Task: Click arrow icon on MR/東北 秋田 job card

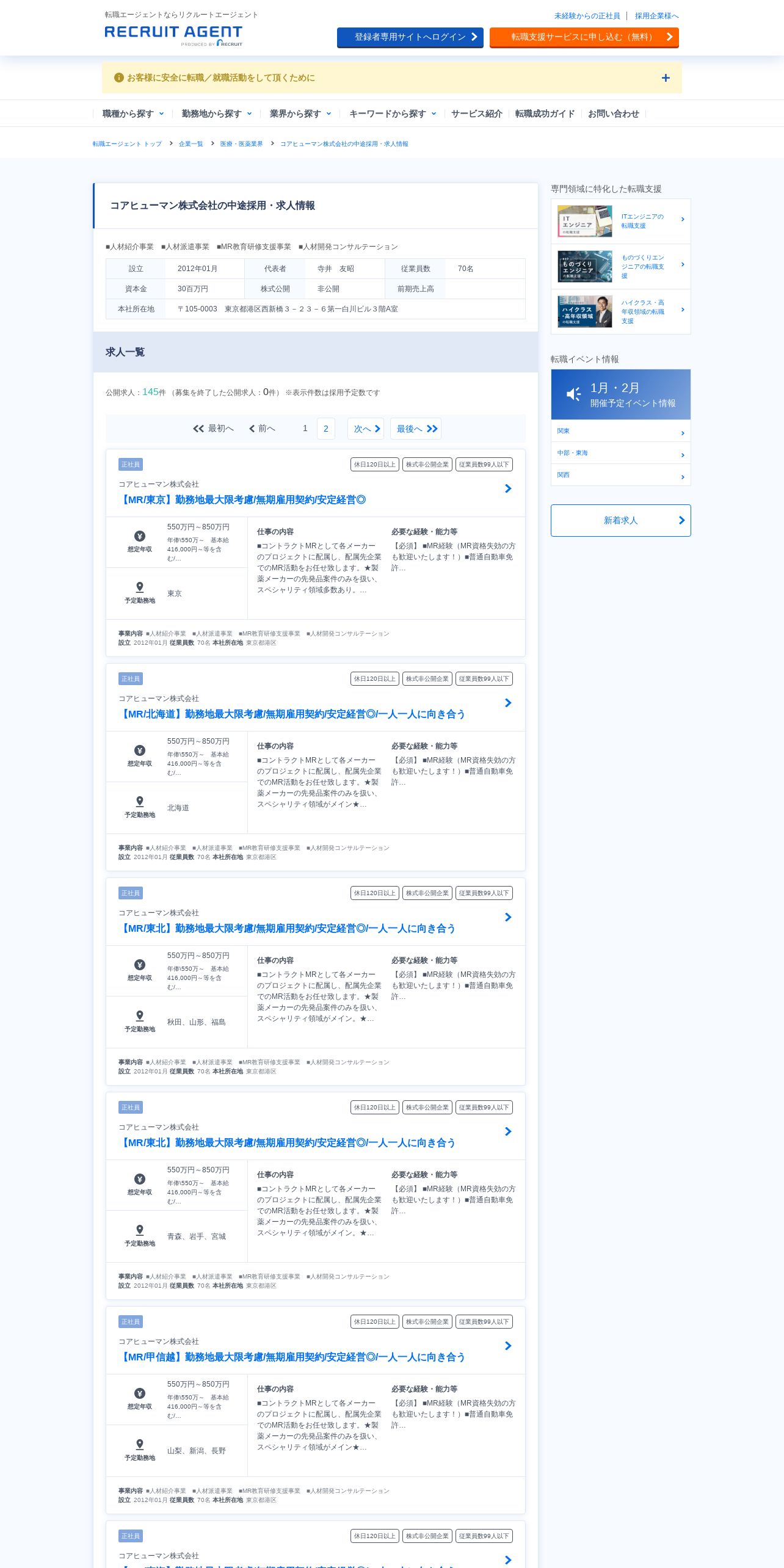Action: tap(508, 917)
